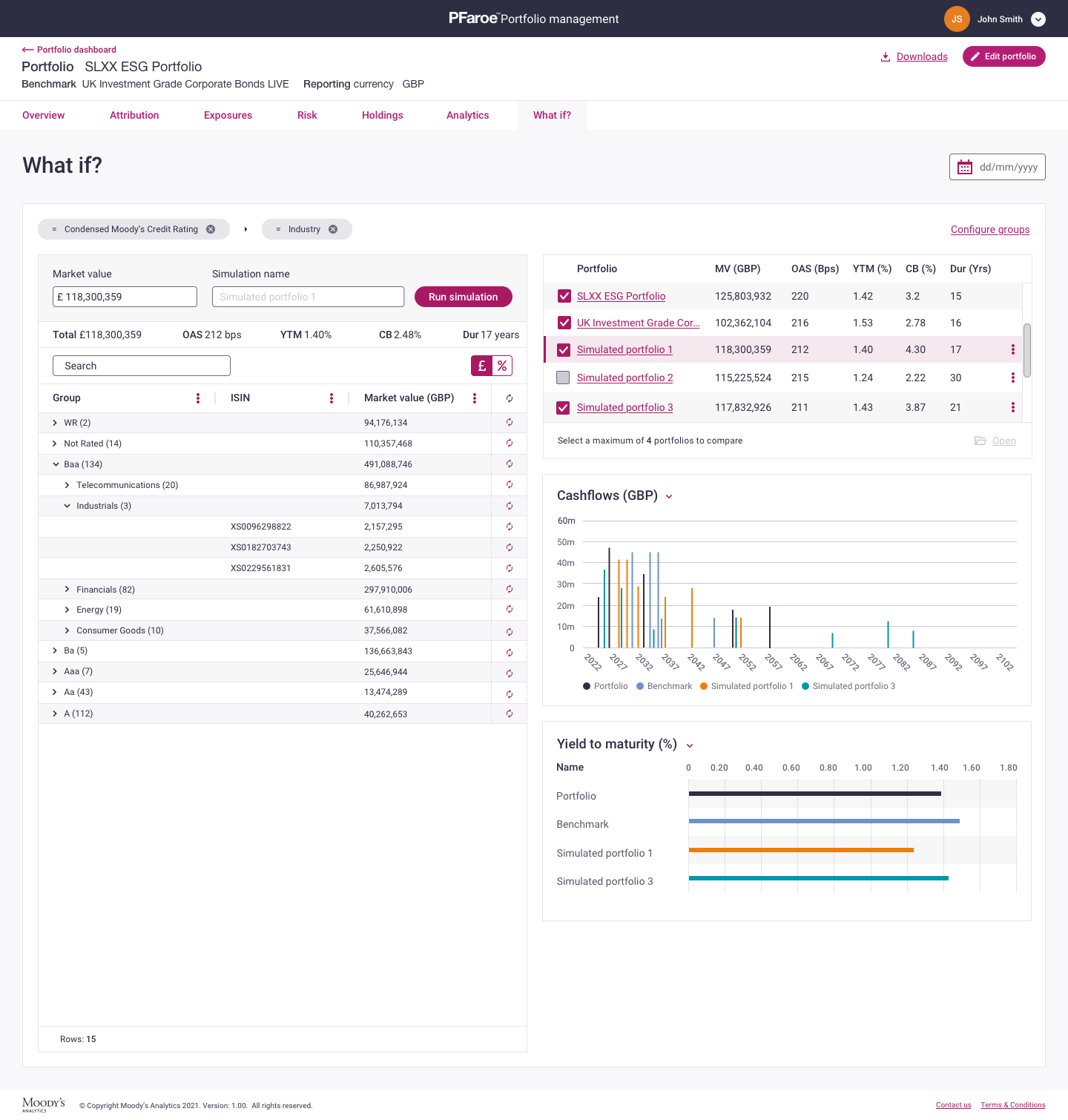Screen dimensions: 1068x1120
Task: Check the Simulated portfolio 2 checkbox
Action: pyautogui.click(x=563, y=378)
